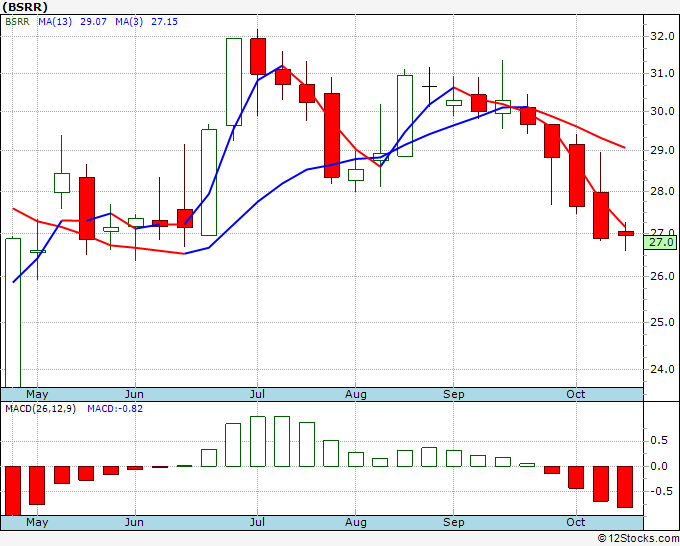Click the 28.0 price axis label
680x546 pixels.
tap(662, 191)
